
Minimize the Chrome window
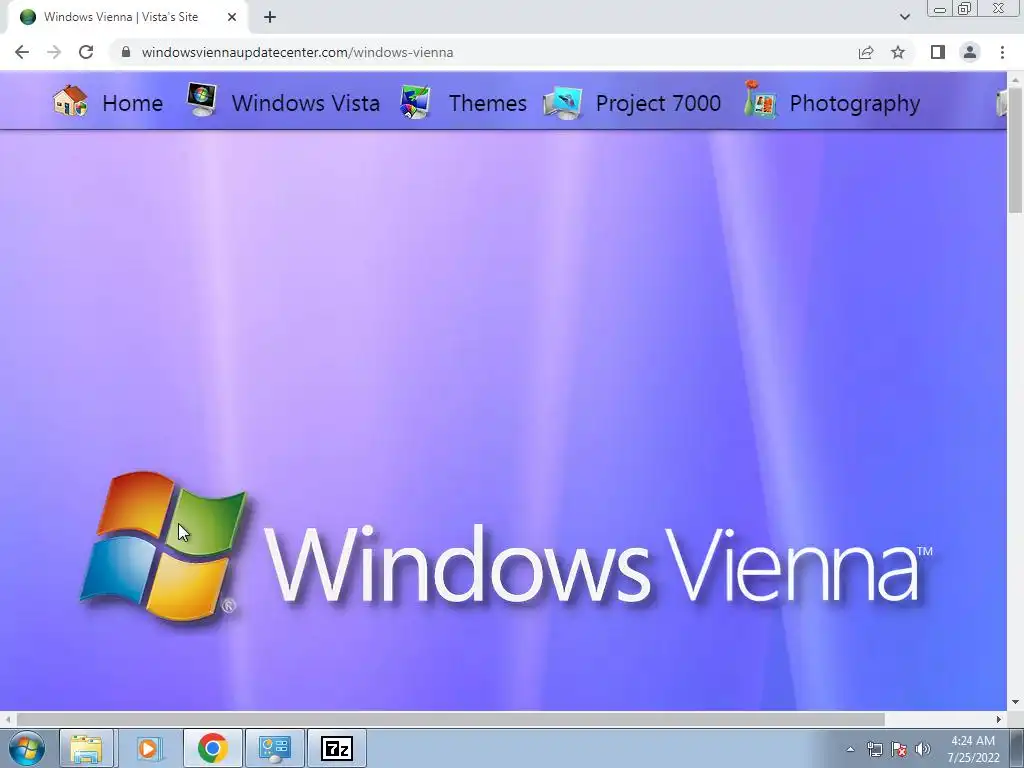coord(940,9)
